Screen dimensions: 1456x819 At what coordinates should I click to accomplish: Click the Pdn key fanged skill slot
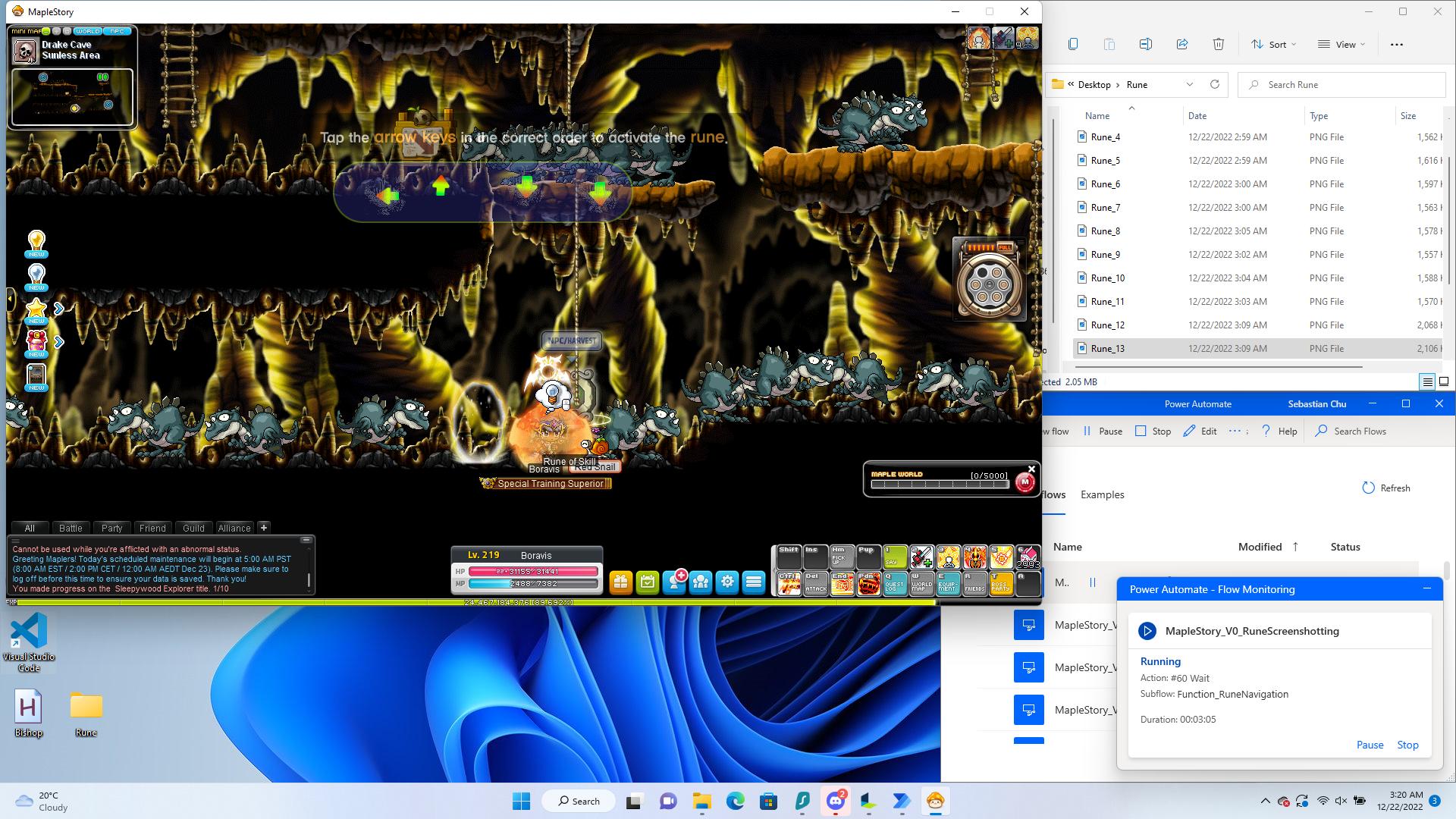coord(868,583)
